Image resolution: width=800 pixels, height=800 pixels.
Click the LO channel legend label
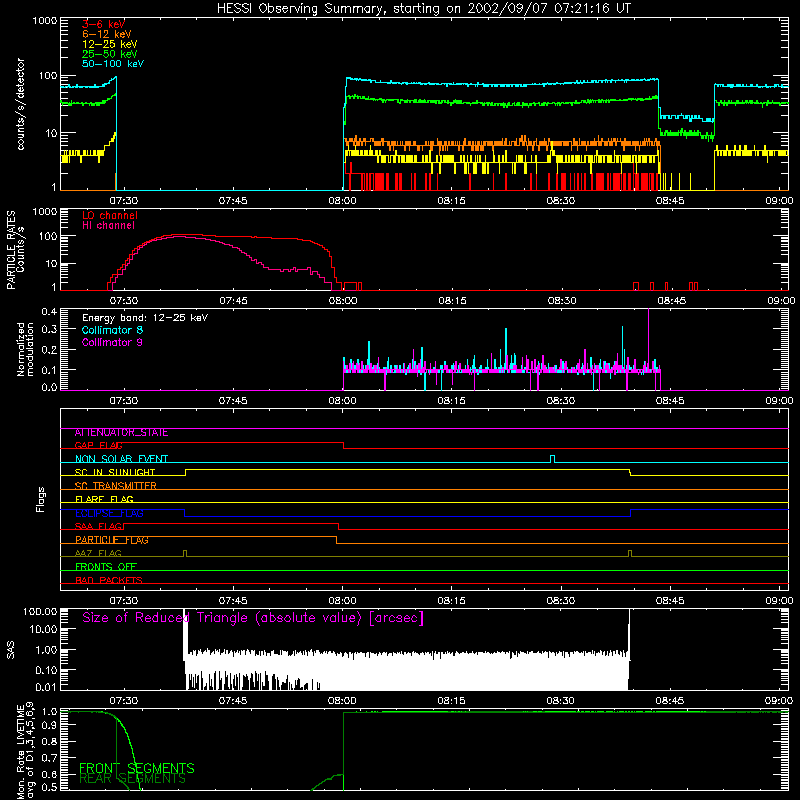tap(110, 215)
